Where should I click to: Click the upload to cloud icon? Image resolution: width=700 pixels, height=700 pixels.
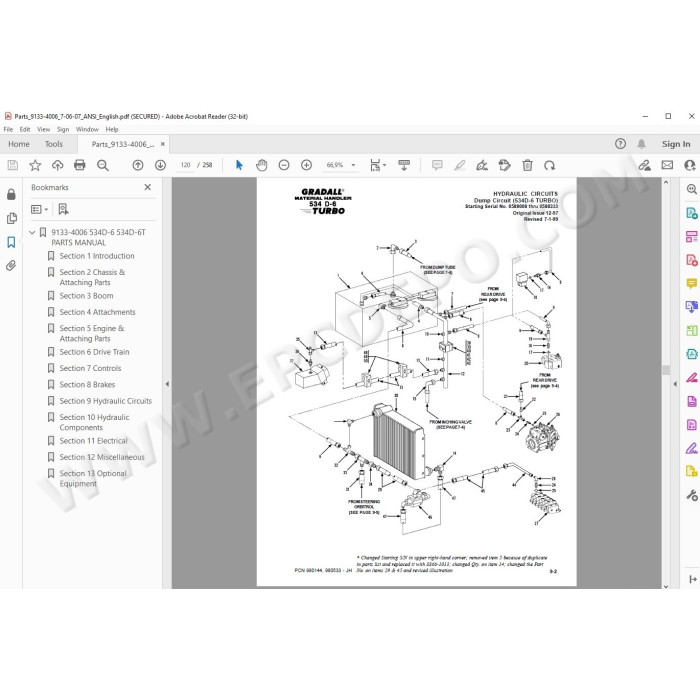57,165
